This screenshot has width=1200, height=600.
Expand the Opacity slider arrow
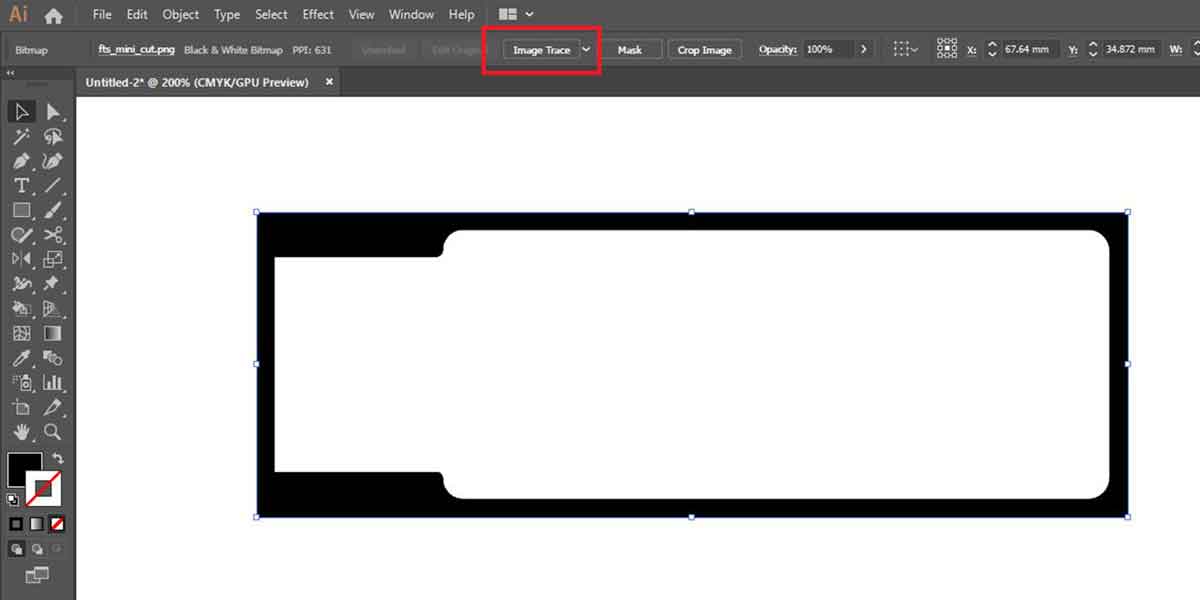click(x=864, y=49)
